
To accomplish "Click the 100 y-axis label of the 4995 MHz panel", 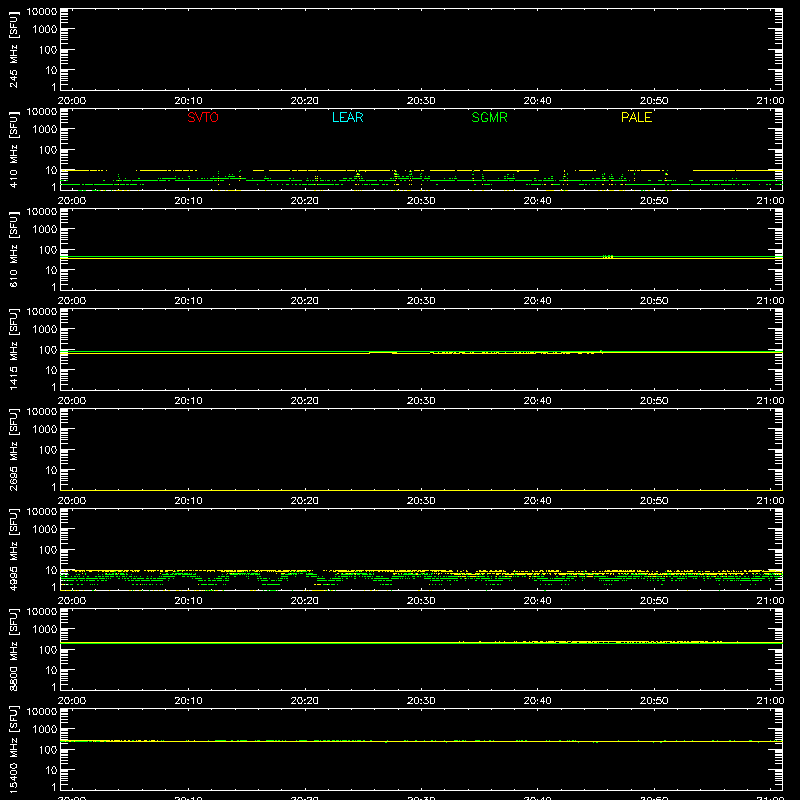I will click(48, 550).
